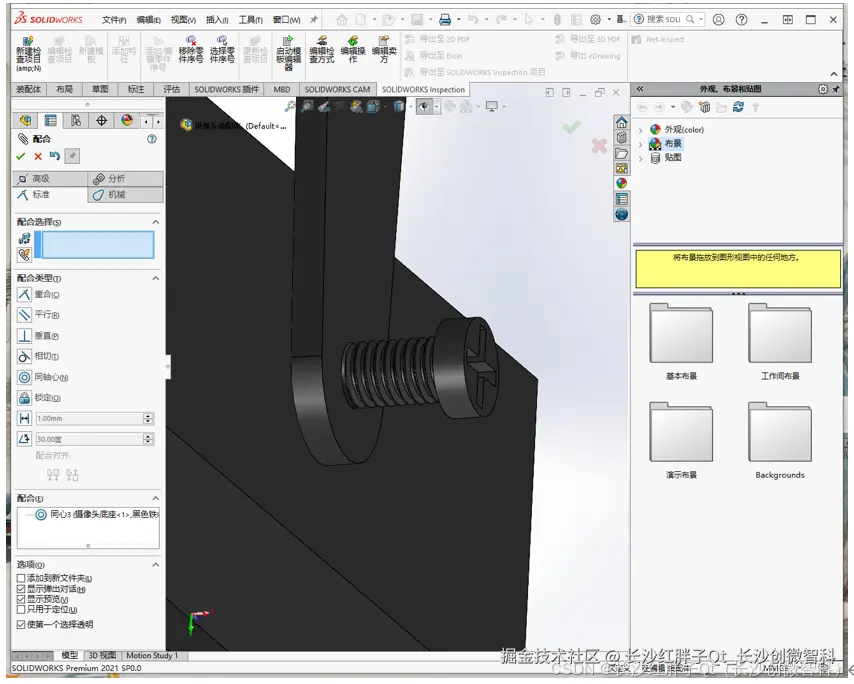
Task: Click multiple mate mode icon
Action: click(25, 254)
